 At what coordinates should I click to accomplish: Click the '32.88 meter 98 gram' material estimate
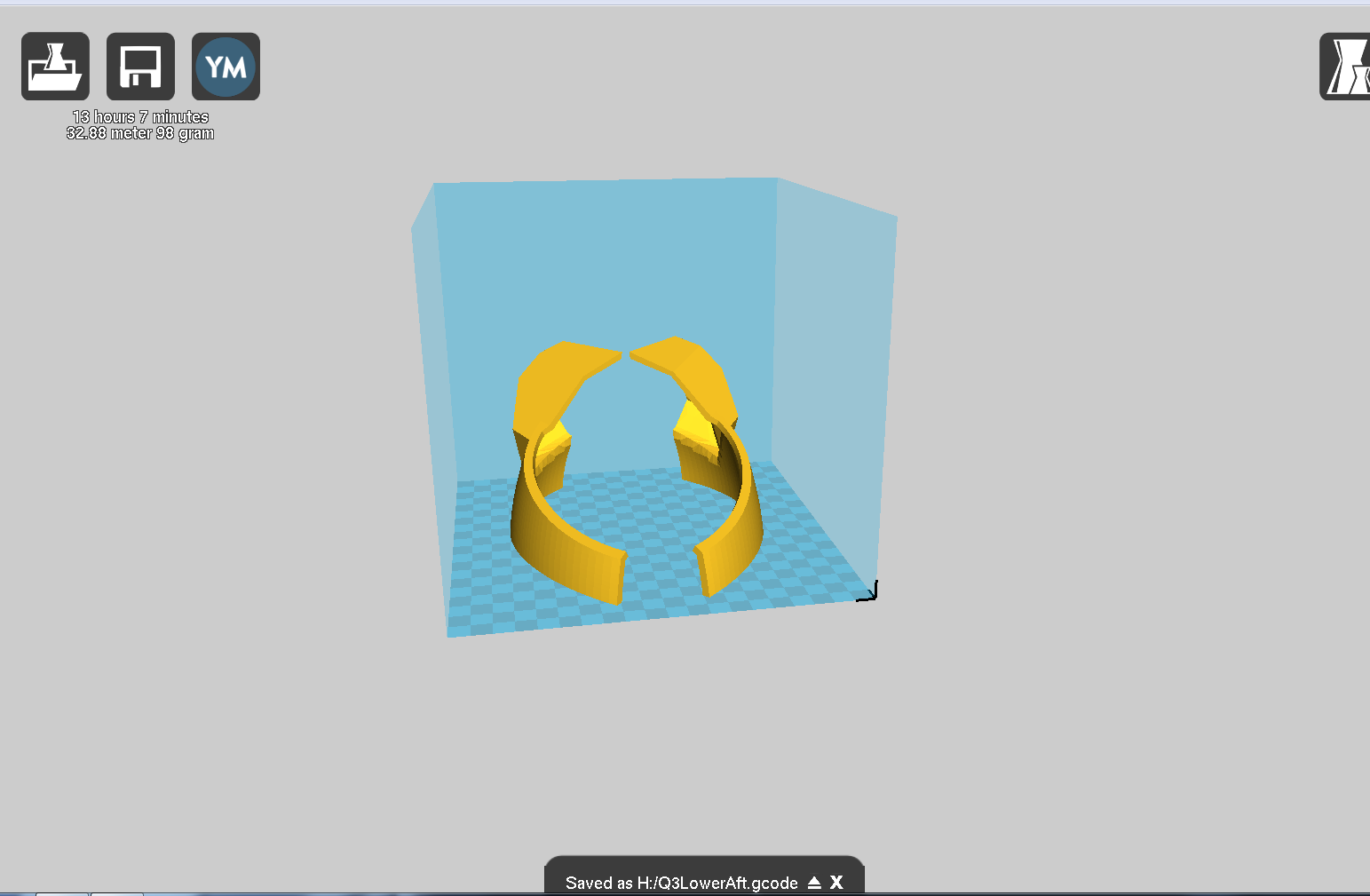coord(140,133)
